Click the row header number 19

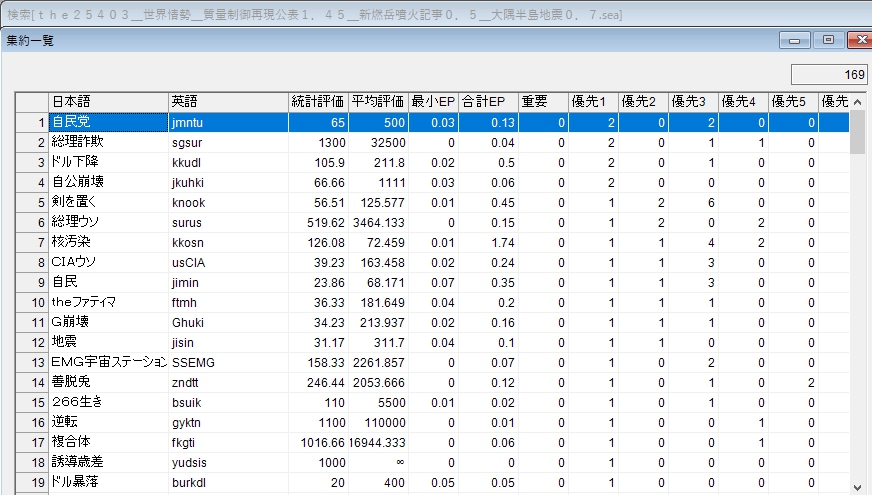point(33,482)
